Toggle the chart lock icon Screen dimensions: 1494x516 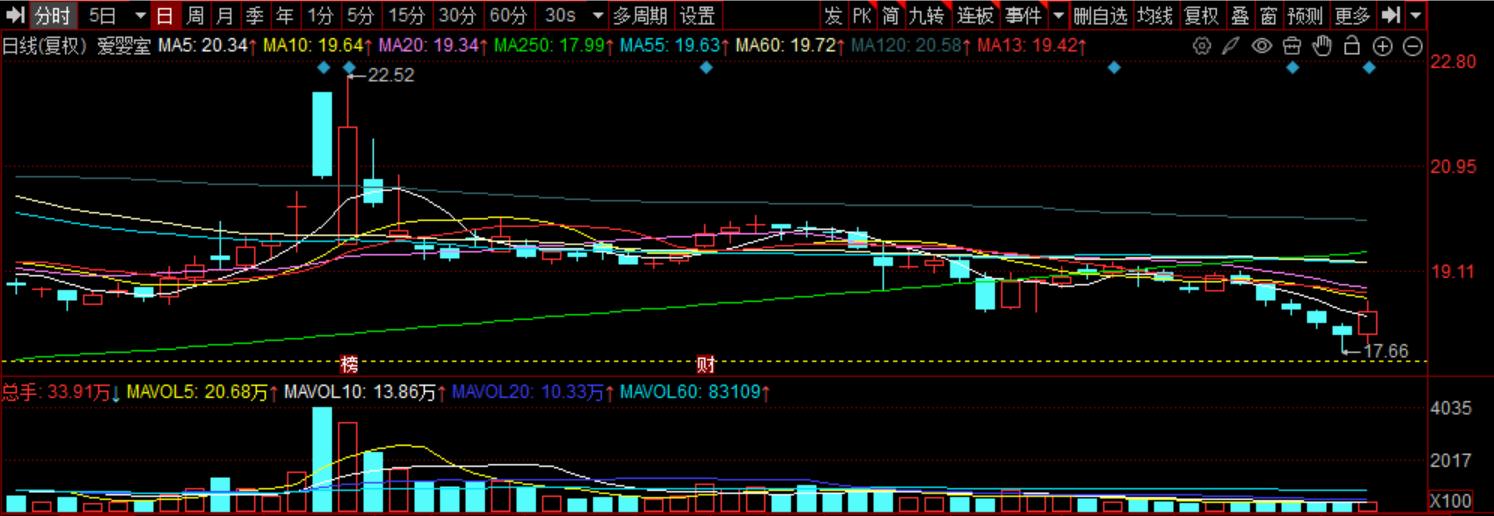click(1352, 46)
